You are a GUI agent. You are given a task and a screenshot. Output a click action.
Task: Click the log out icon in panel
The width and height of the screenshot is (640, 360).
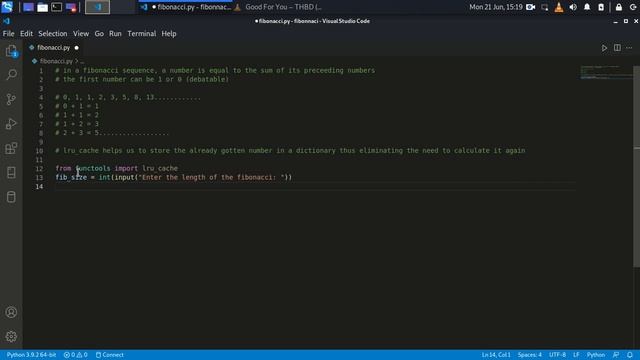tap(633, 7)
